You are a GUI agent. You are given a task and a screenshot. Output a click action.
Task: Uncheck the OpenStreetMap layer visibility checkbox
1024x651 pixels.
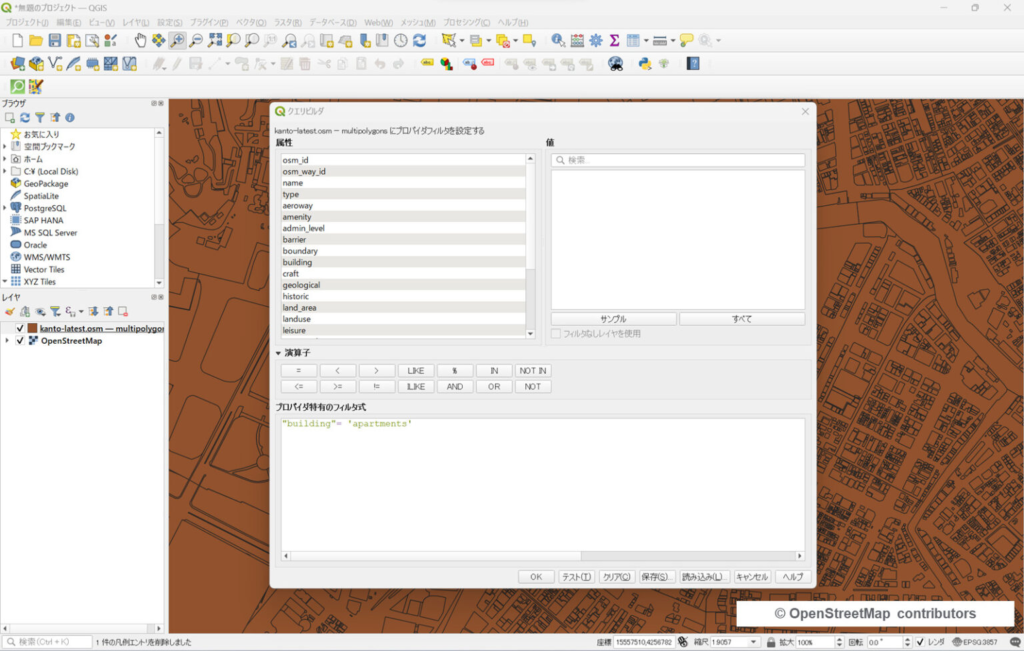20,341
